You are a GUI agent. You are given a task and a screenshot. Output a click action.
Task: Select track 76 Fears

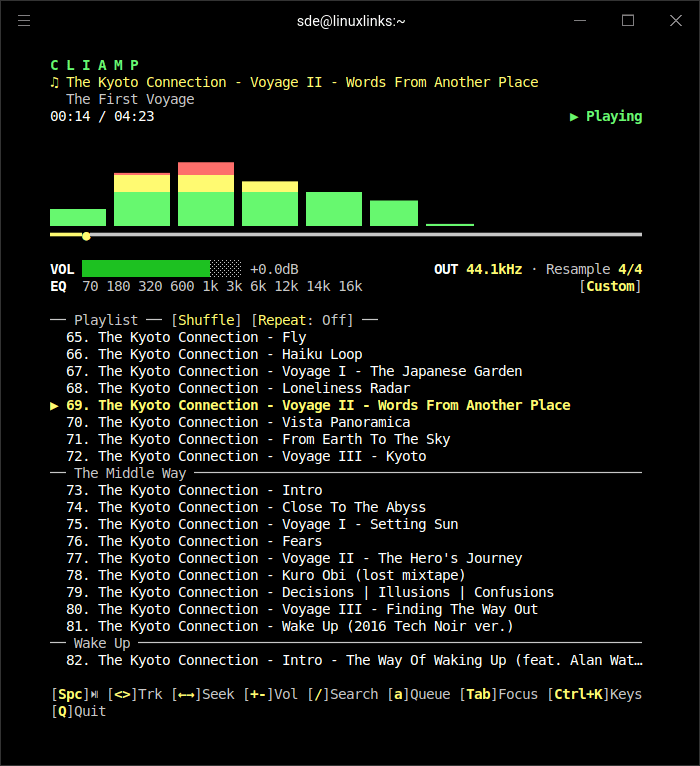click(194, 541)
